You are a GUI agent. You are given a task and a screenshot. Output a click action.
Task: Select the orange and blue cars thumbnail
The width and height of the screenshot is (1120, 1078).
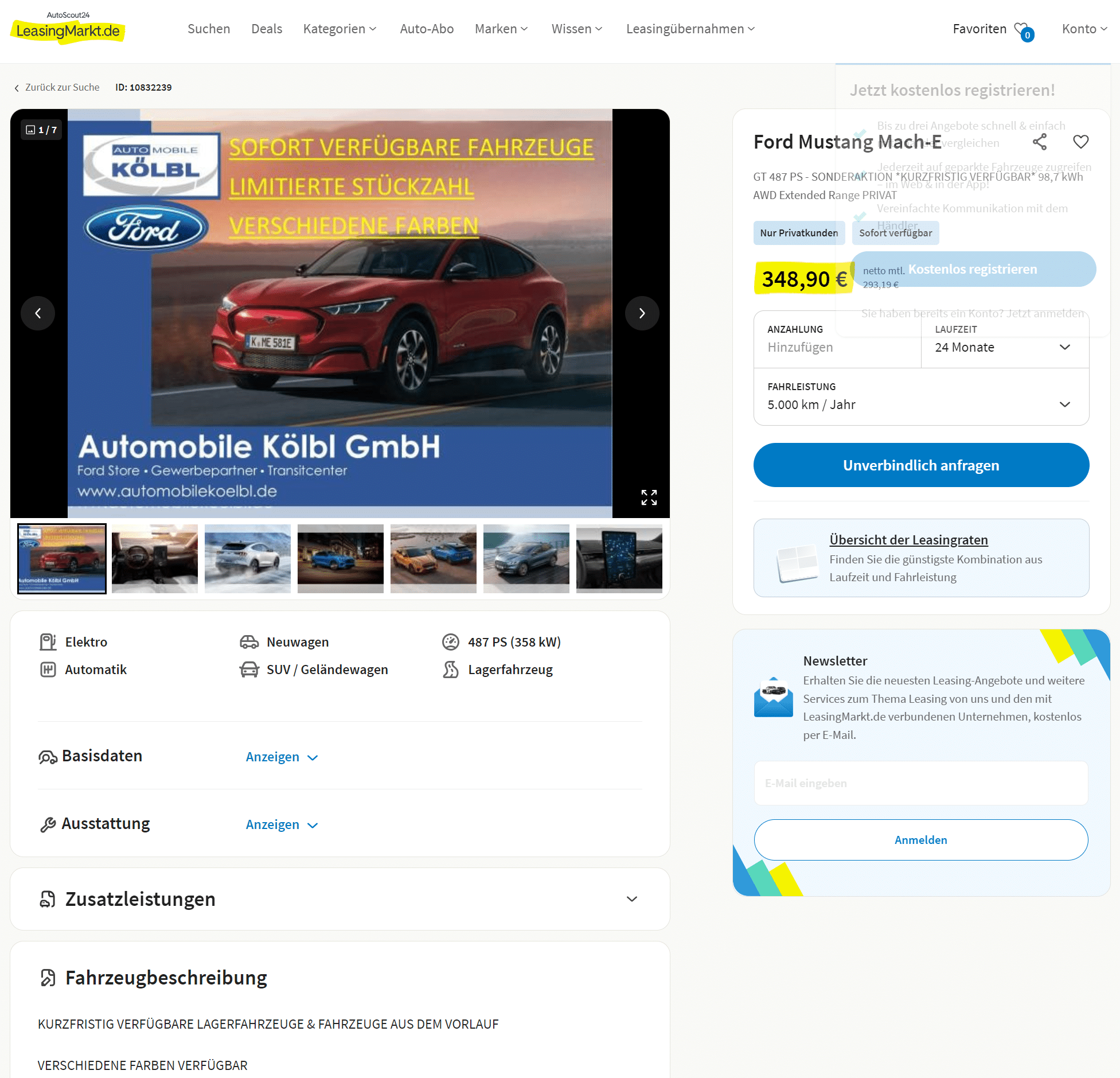pyautogui.click(x=434, y=558)
